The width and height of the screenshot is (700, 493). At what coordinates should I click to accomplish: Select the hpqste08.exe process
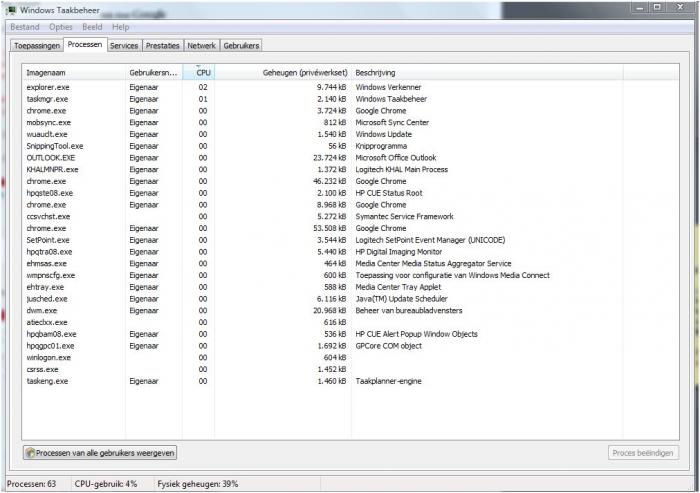pos(350,193)
